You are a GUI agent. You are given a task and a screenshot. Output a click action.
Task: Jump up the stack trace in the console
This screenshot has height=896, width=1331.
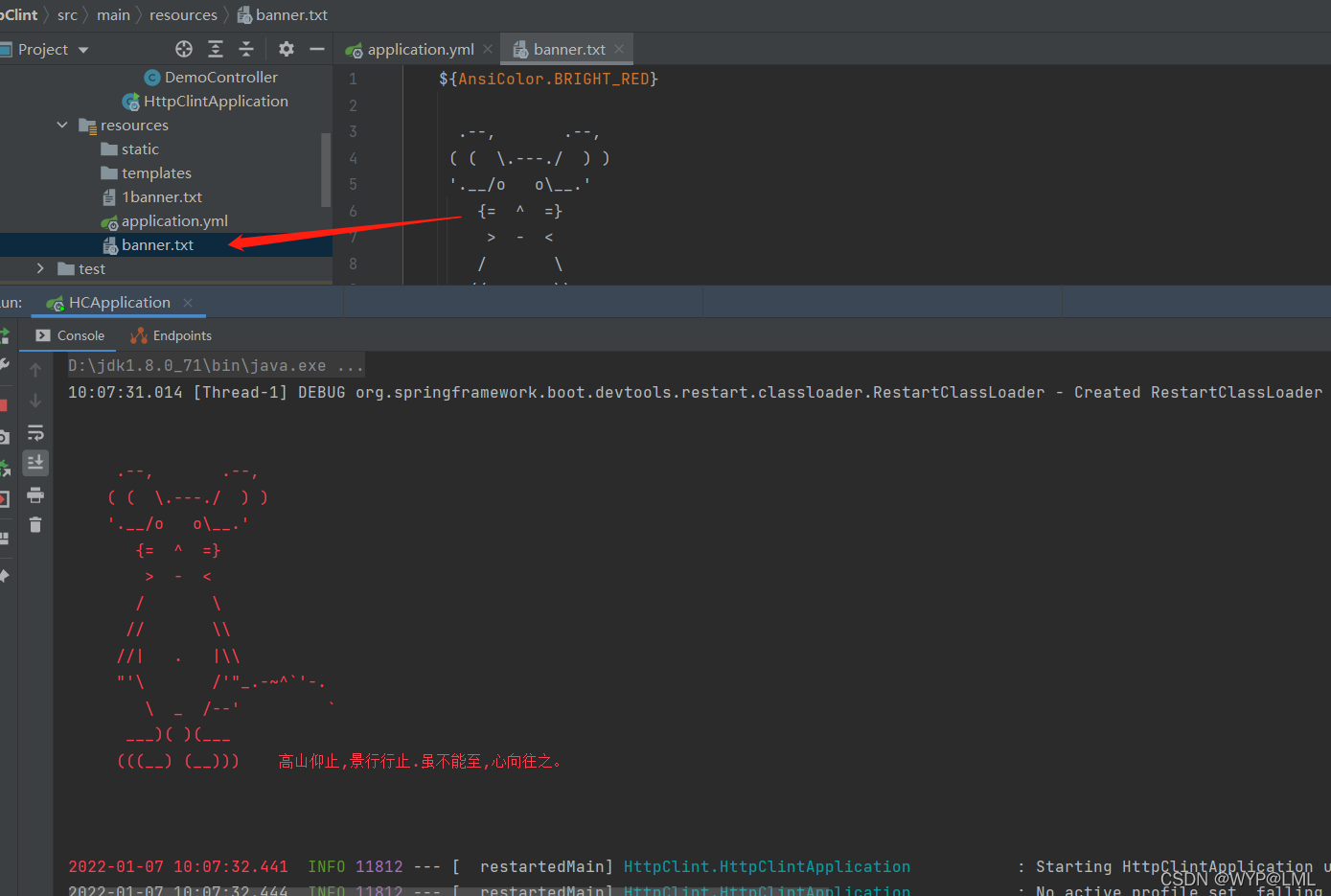tap(35, 370)
